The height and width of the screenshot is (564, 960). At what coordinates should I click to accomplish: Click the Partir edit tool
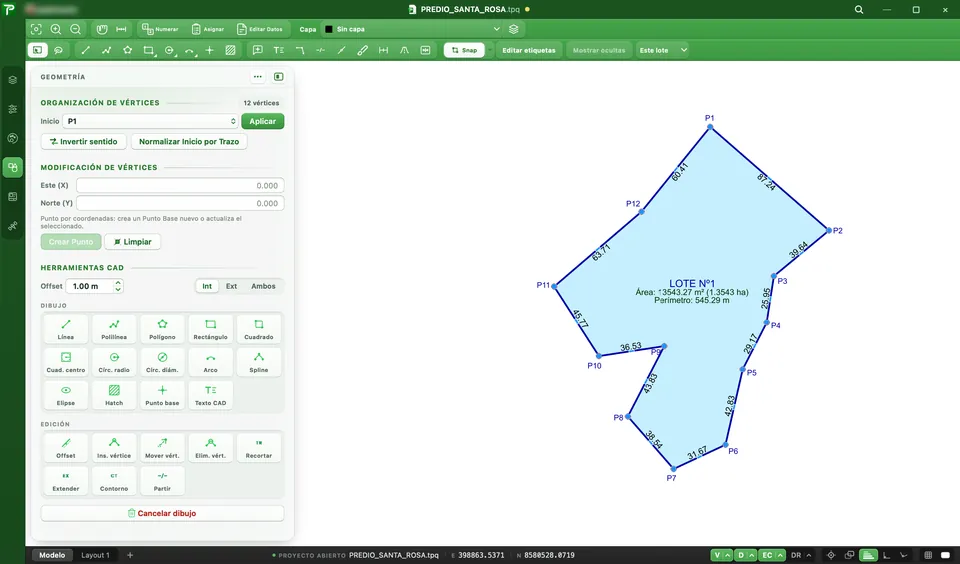tap(162, 481)
